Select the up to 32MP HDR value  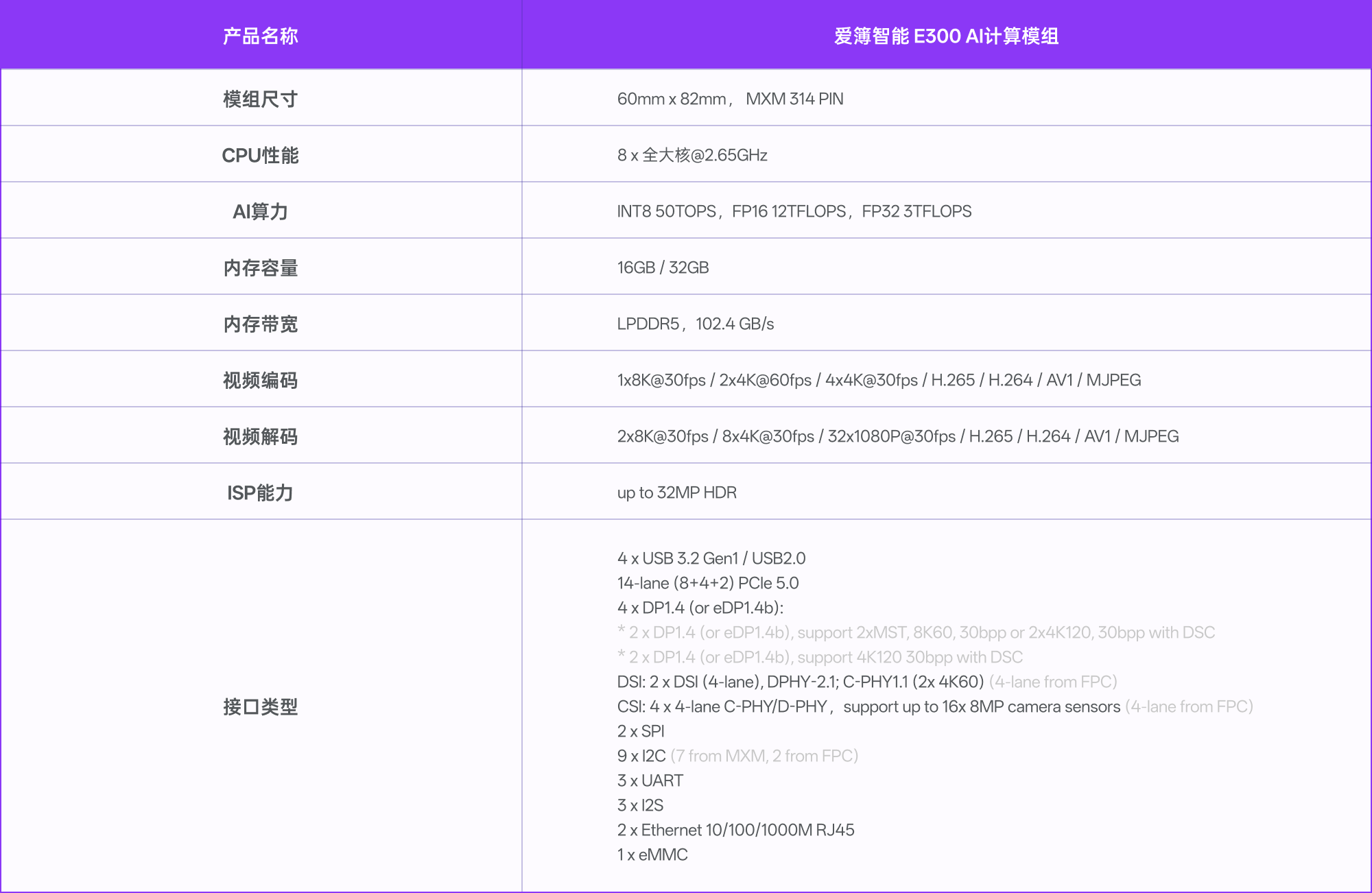pos(676,492)
